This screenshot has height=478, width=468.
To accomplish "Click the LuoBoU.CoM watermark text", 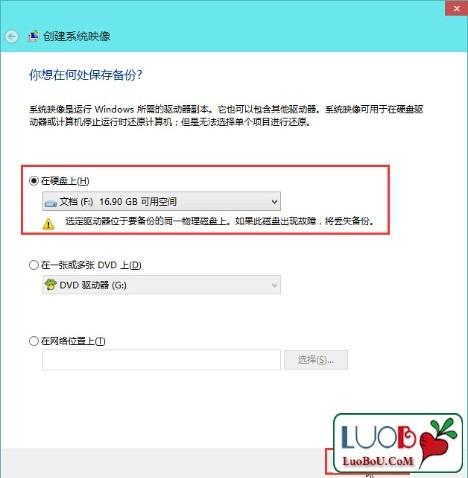I will (378, 461).
